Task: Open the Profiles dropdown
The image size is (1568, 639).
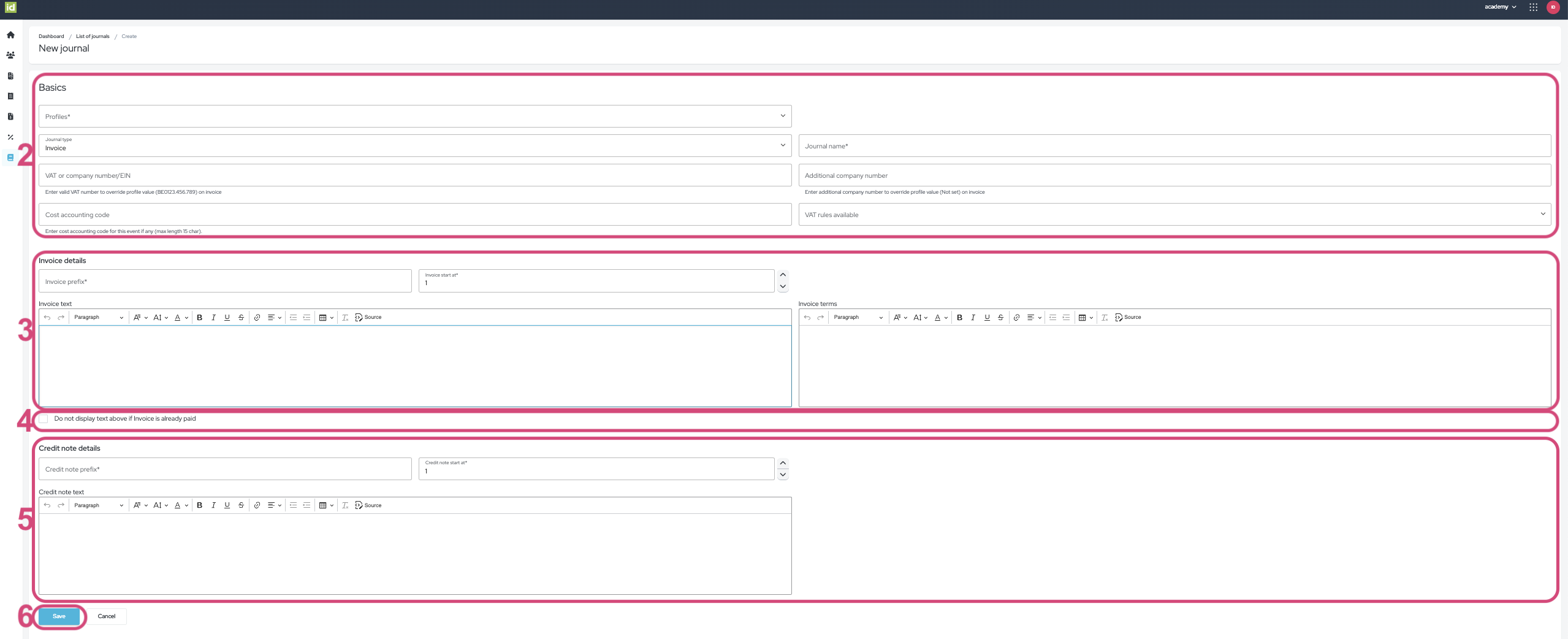Action: [x=414, y=117]
